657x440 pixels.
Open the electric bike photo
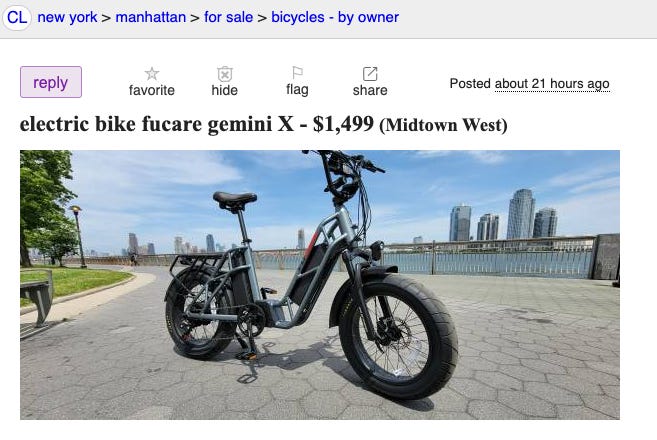tap(320, 285)
